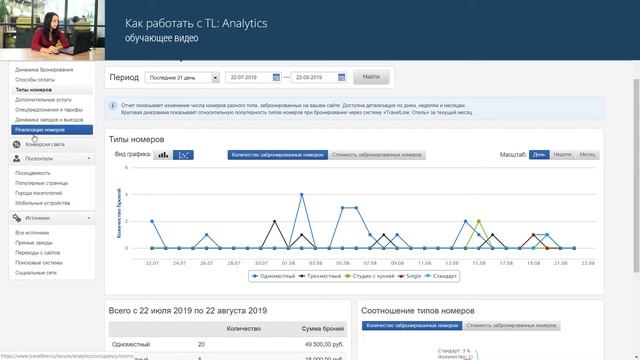Click the page vertical scrollbar
Screen dimensions: 640x360
[636, 176]
